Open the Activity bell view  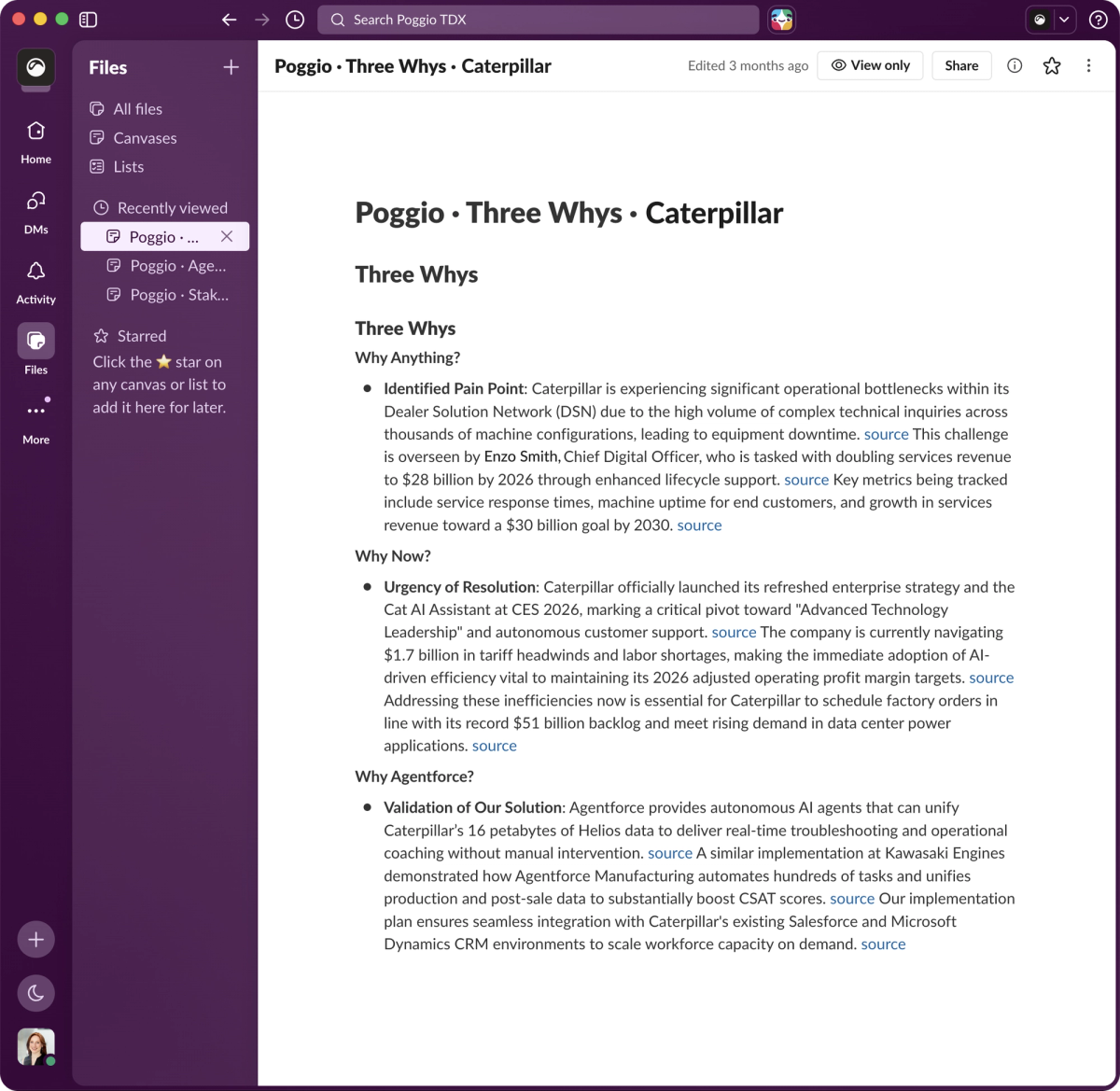click(35, 282)
